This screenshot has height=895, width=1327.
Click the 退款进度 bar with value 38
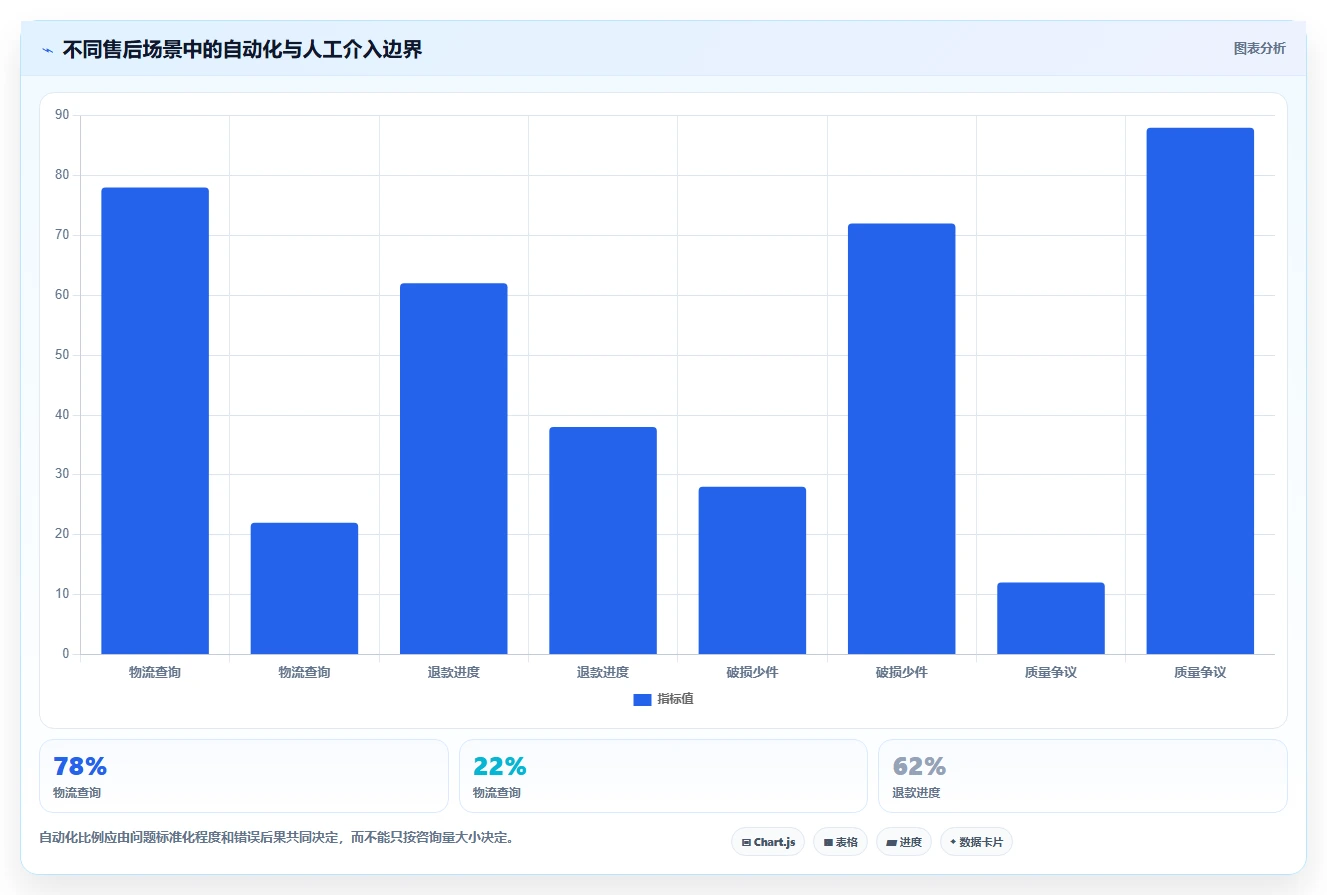point(603,541)
